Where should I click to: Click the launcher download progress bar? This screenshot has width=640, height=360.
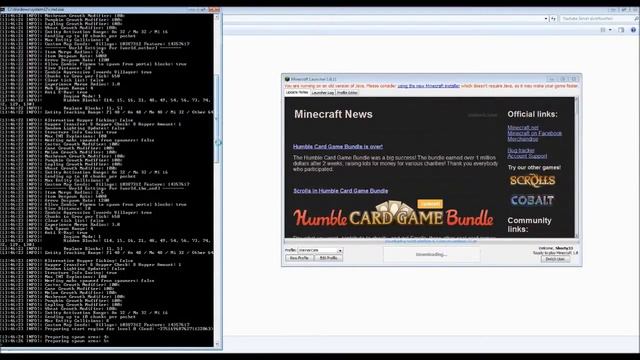coord(431,241)
